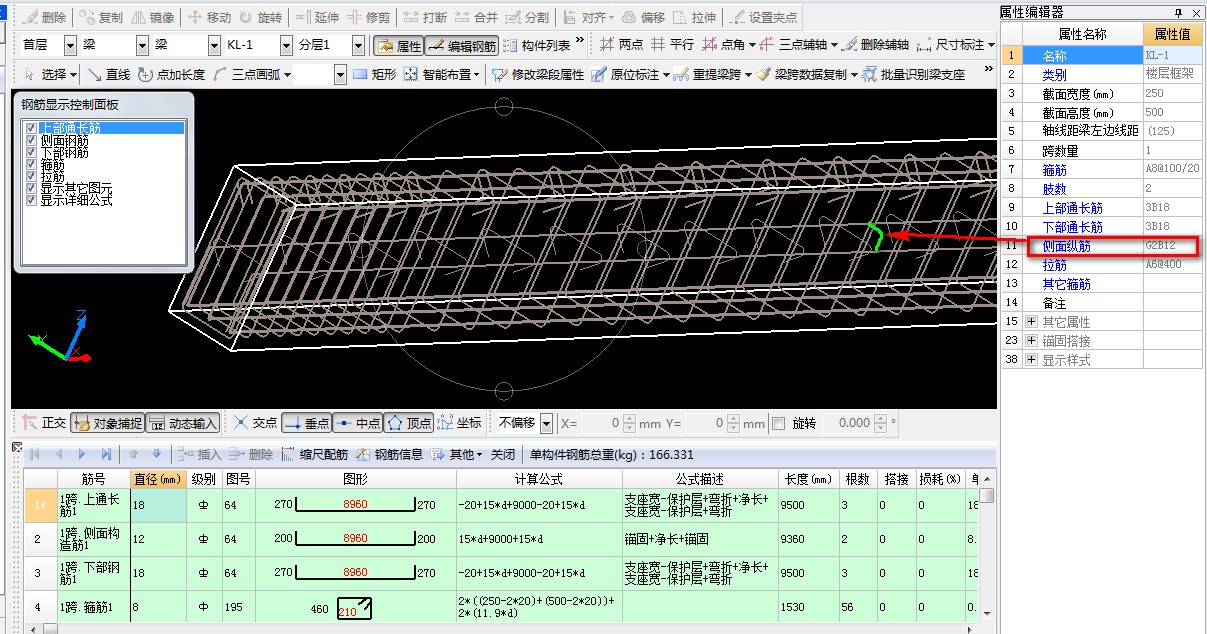This screenshot has width=1207, height=634.
Task: Toggle 下部钢筋 display checkbox
Action: (x=32, y=152)
